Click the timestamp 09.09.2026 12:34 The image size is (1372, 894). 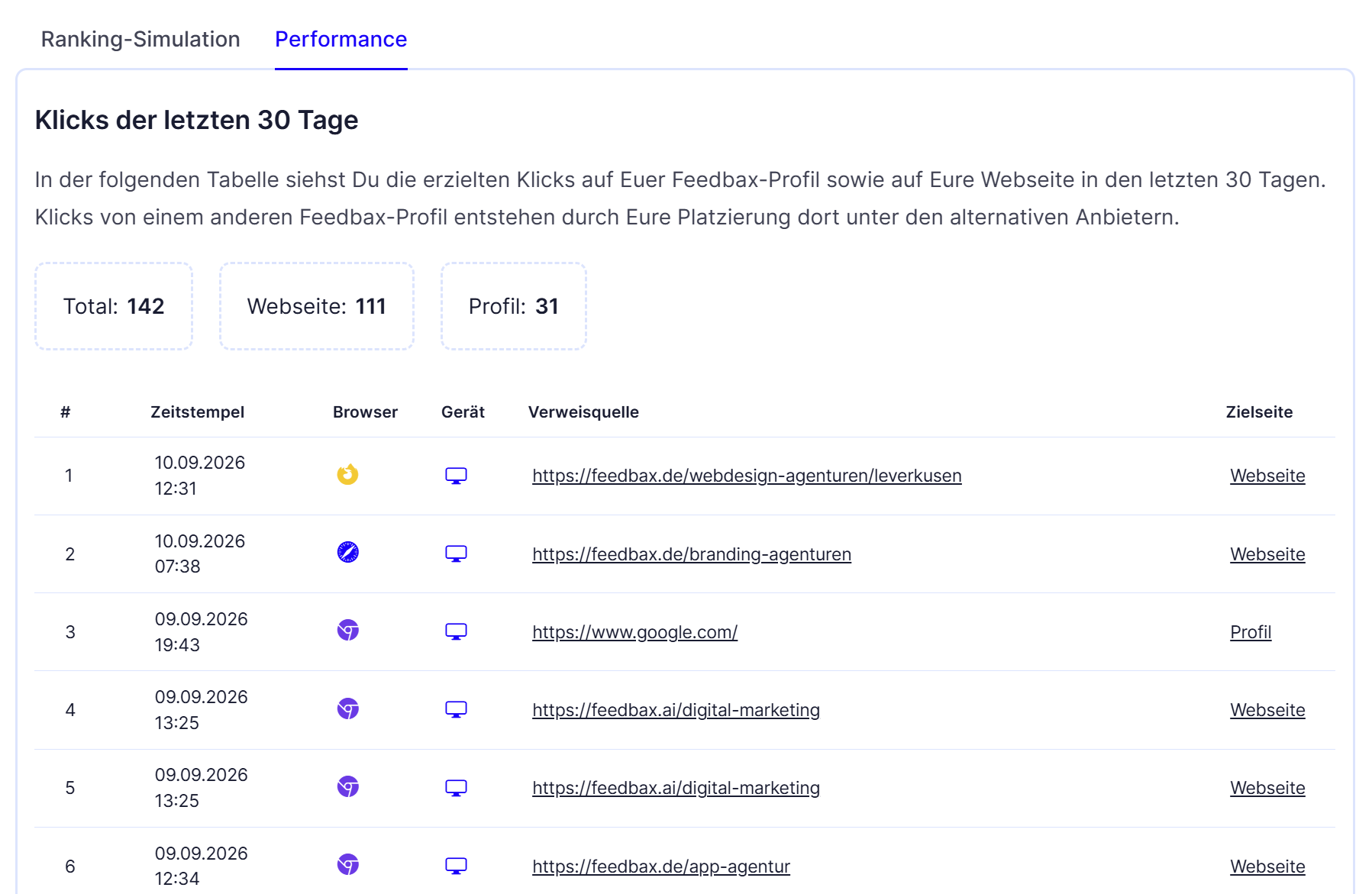click(x=202, y=866)
